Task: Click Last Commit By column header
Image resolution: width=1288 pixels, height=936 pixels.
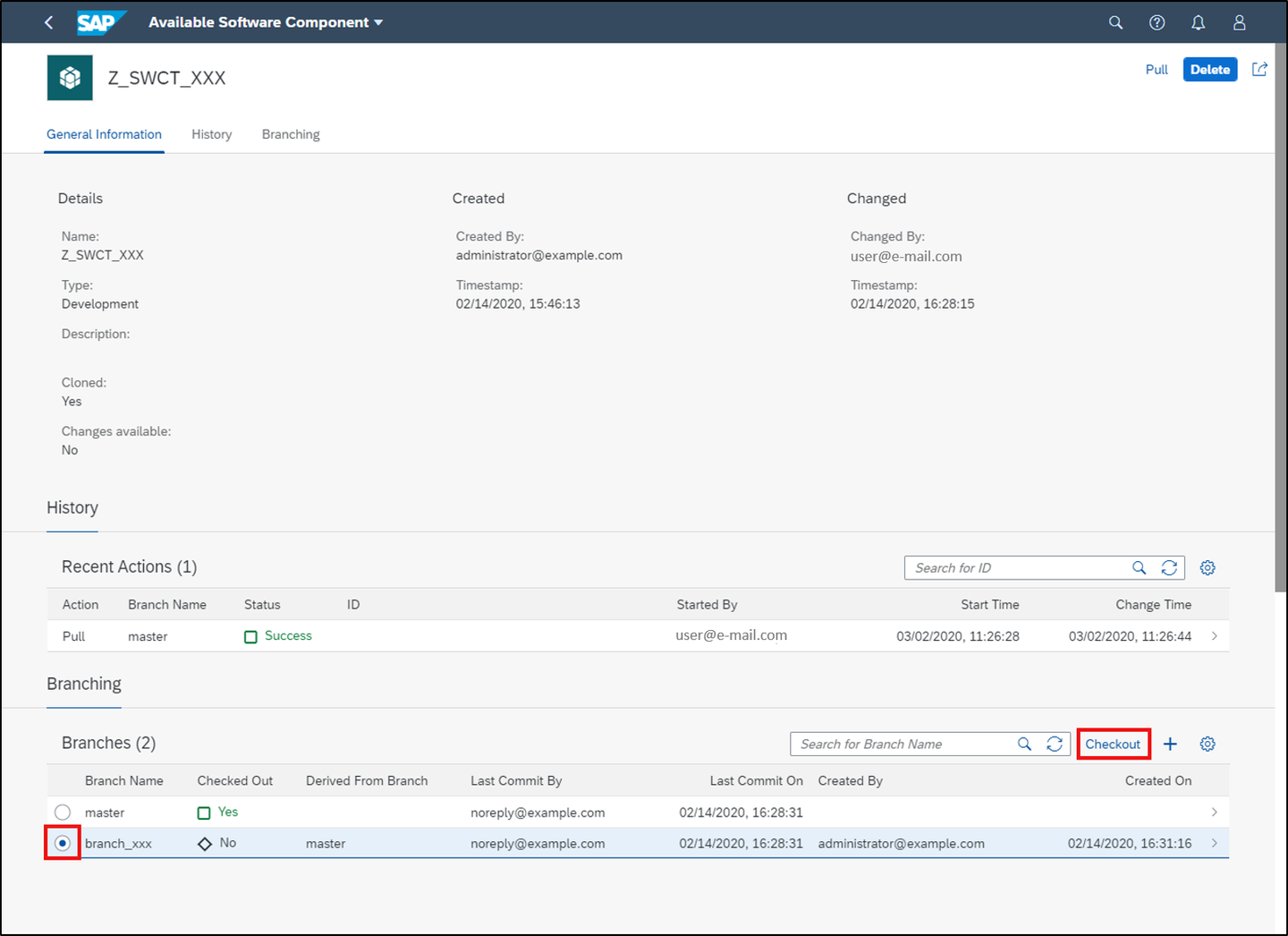Action: click(x=516, y=780)
